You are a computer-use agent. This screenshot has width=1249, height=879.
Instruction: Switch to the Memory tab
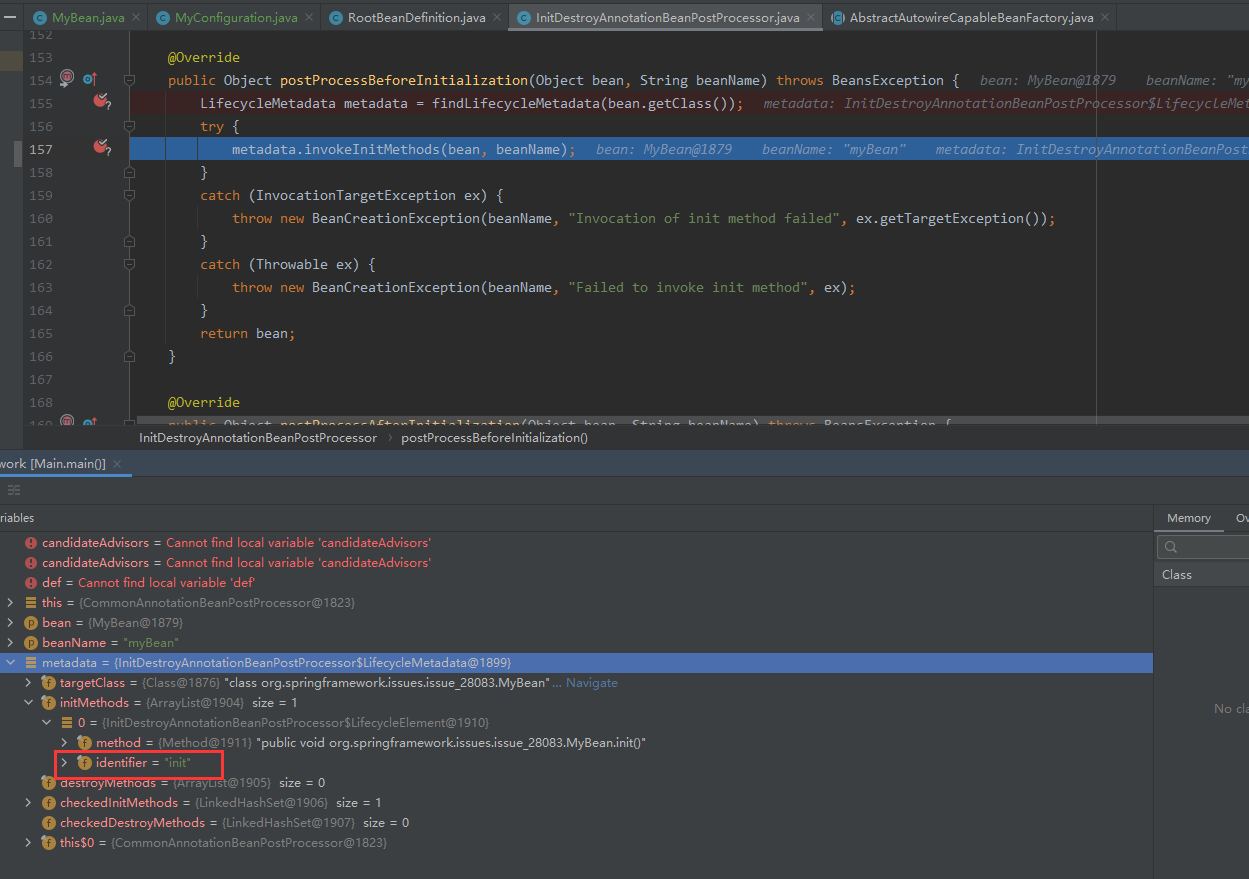[1188, 518]
